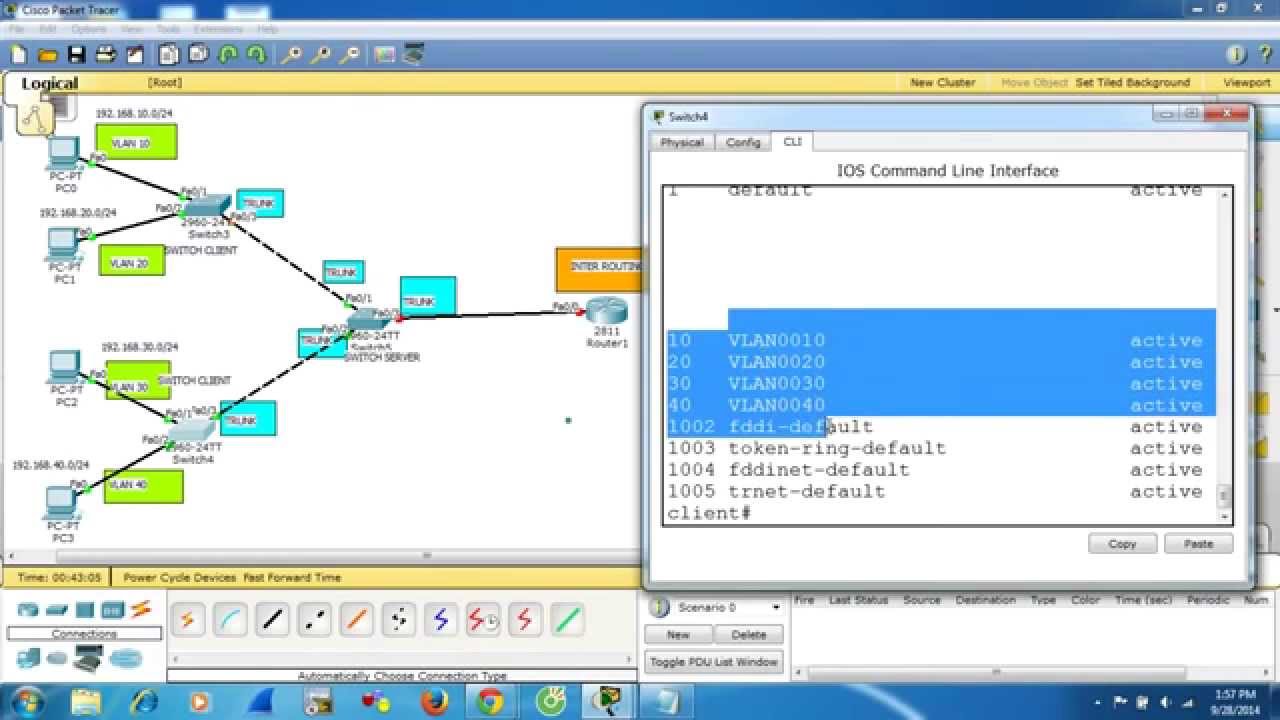
Task: Open the Options menu
Action: coord(88,30)
